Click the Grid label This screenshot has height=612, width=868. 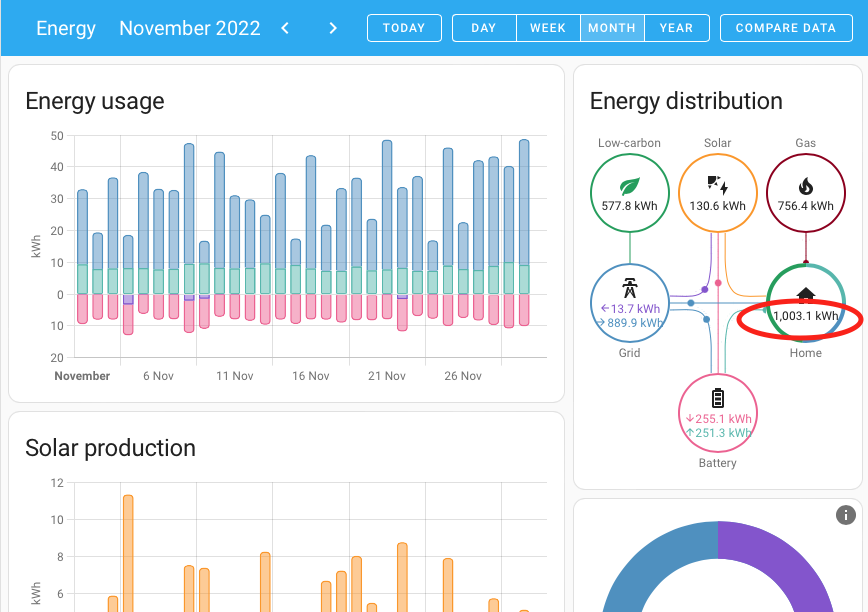coord(629,353)
